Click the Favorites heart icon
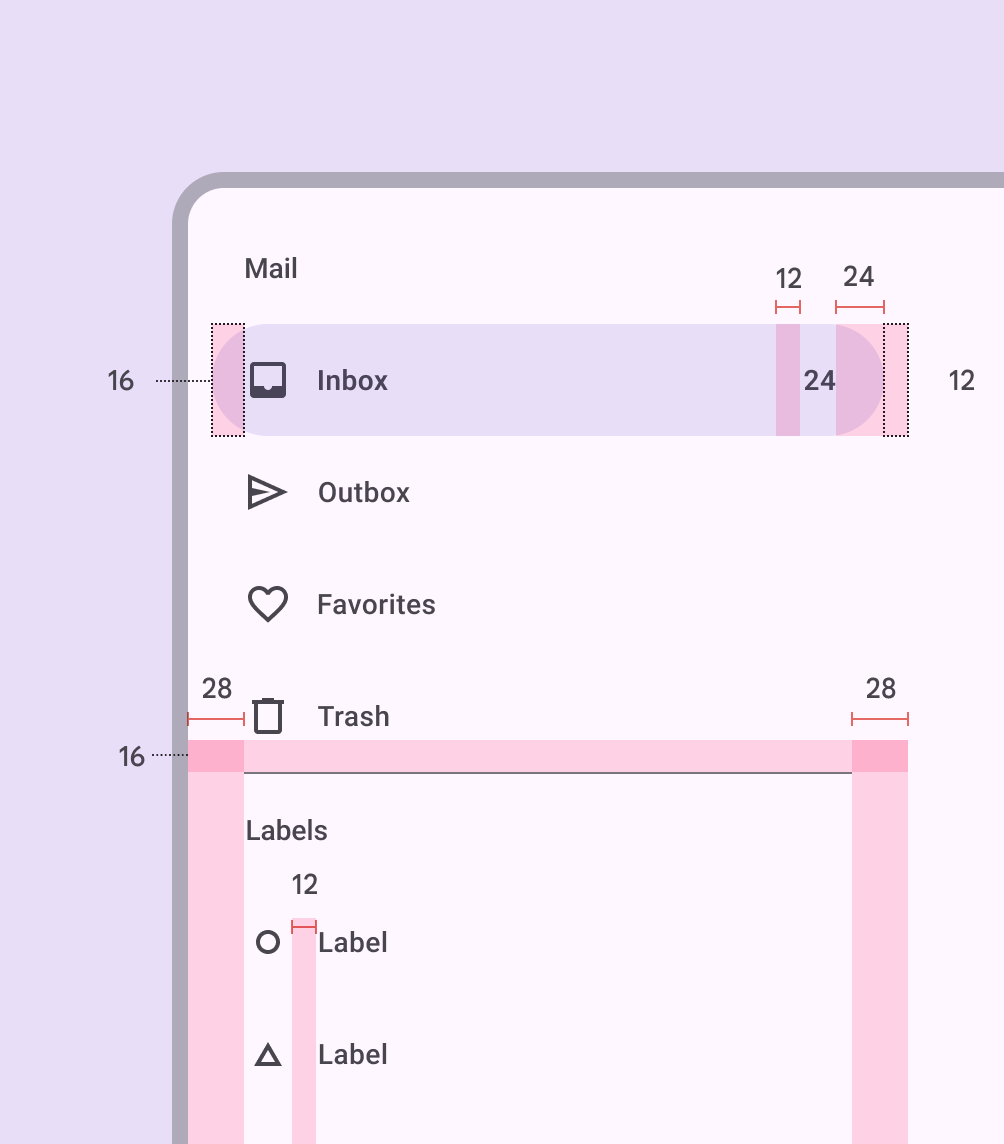 click(268, 604)
